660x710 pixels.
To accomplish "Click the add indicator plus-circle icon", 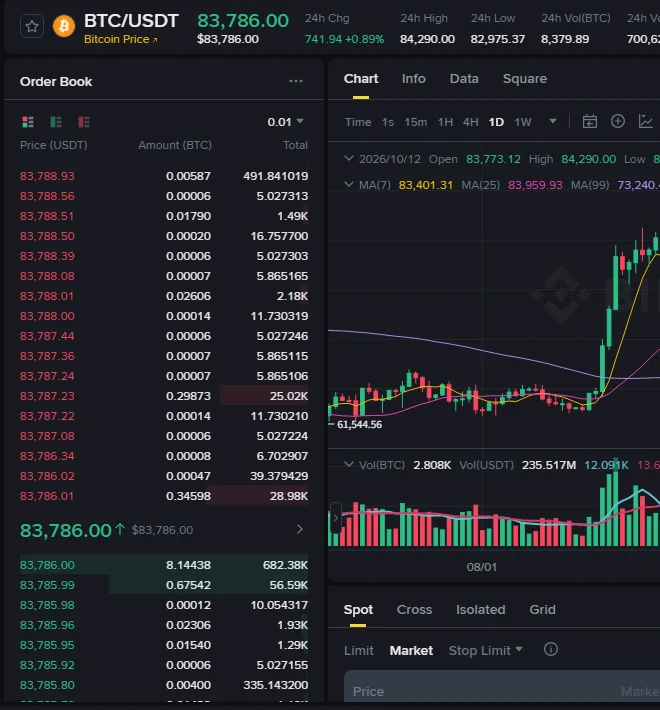I will (618, 121).
